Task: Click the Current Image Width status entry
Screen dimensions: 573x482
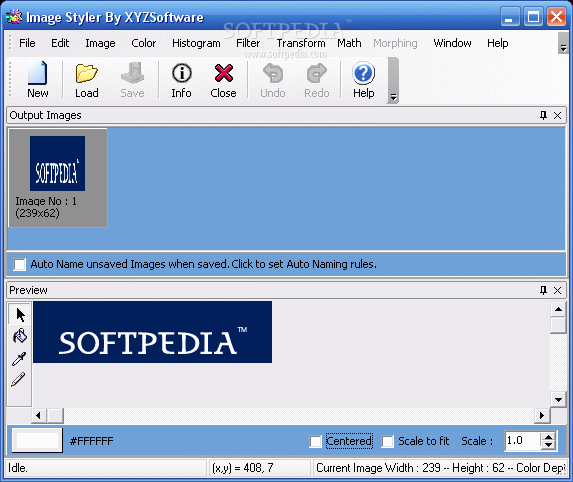Action: pos(440,468)
